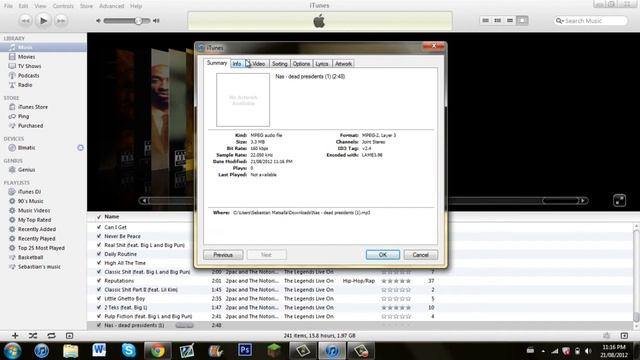Click the high volume speaker icon
Viewport: 640px width, 360px height.
[156, 20]
